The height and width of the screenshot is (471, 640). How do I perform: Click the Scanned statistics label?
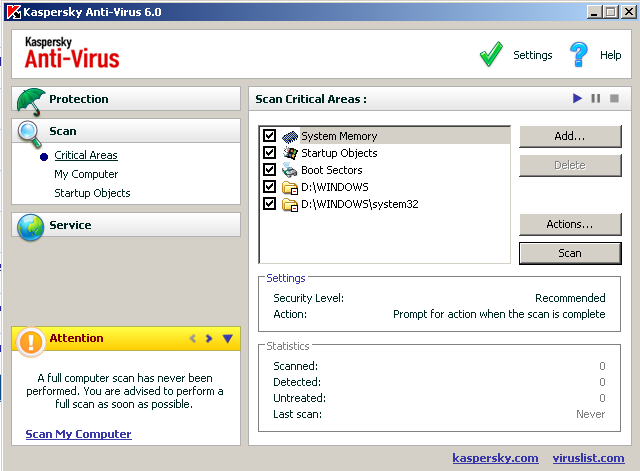click(296, 366)
